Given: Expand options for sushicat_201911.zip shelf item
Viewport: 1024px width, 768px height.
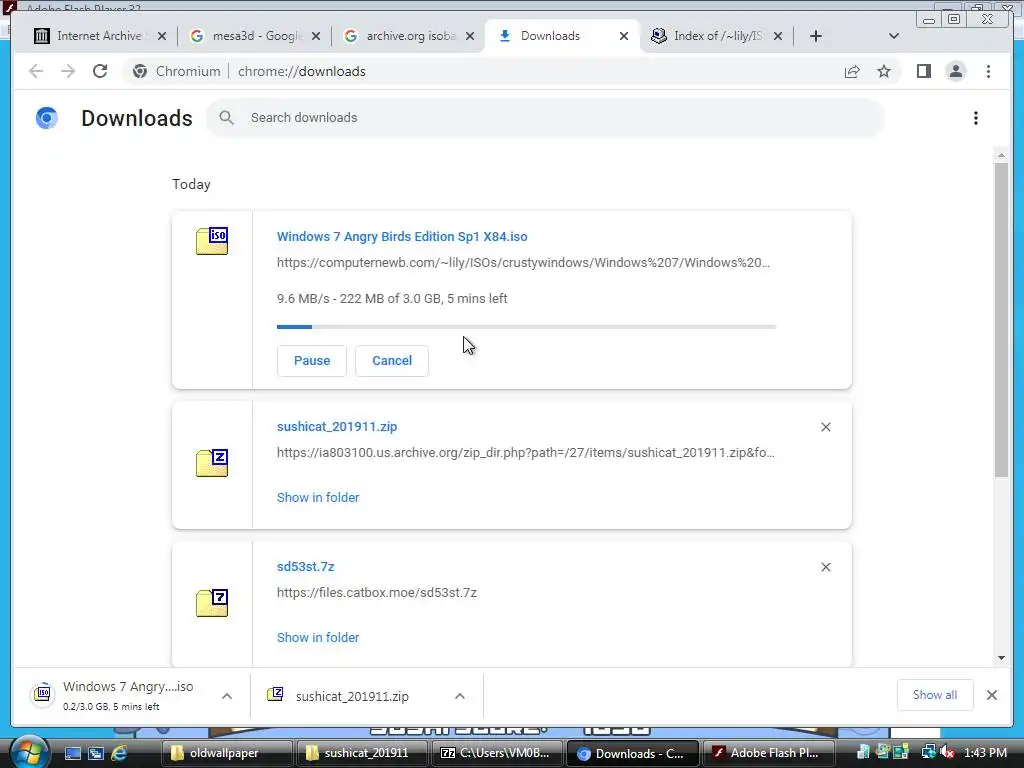Looking at the screenshot, I should [460, 696].
